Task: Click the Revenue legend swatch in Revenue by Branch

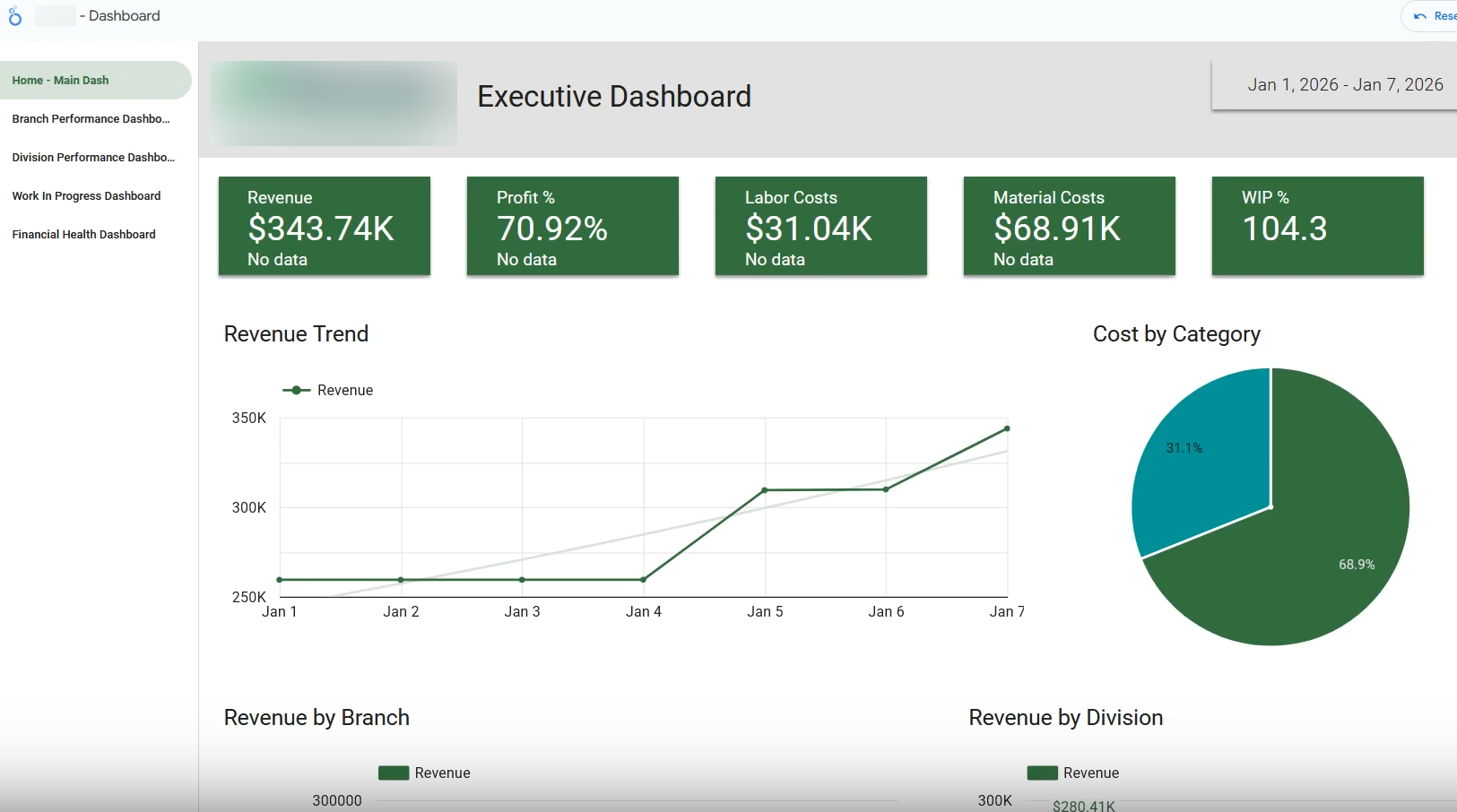Action: click(394, 773)
